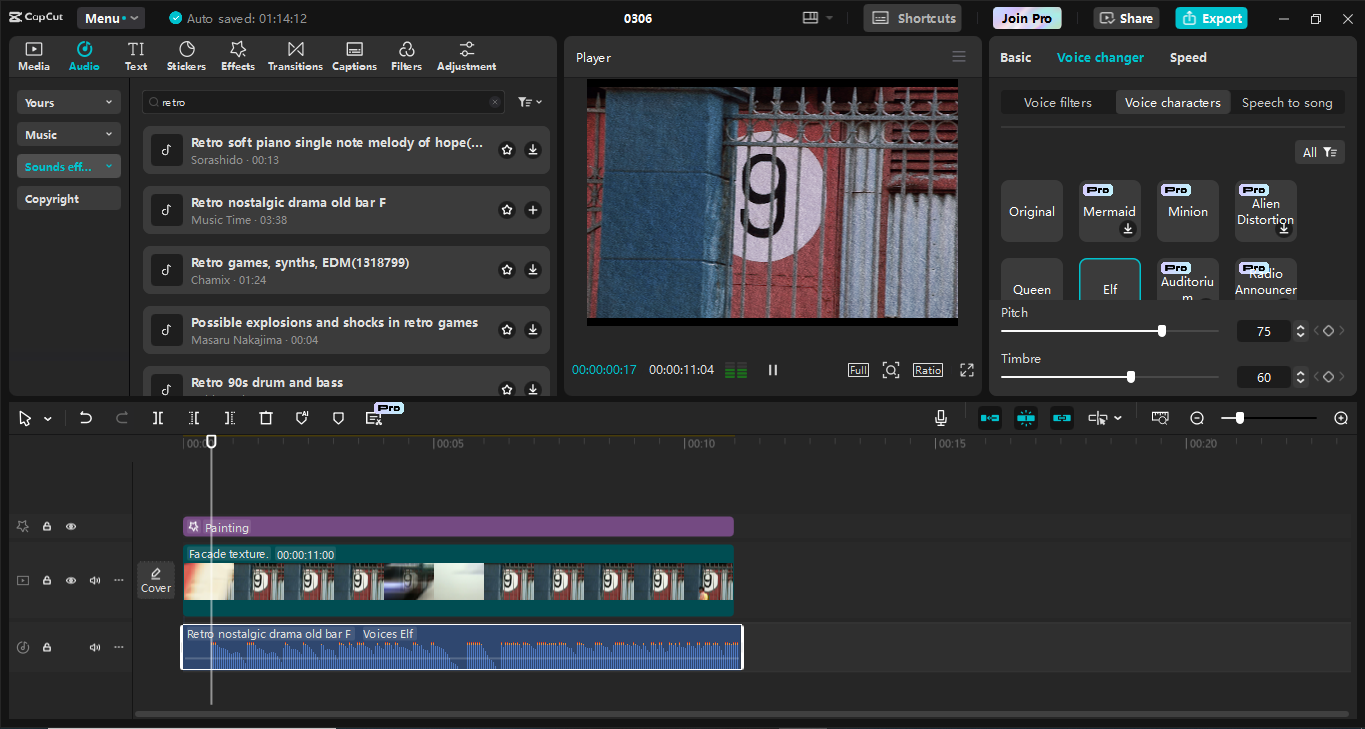
Task: Open keyframe graph editor icon near zoom slider
Action: point(1160,418)
